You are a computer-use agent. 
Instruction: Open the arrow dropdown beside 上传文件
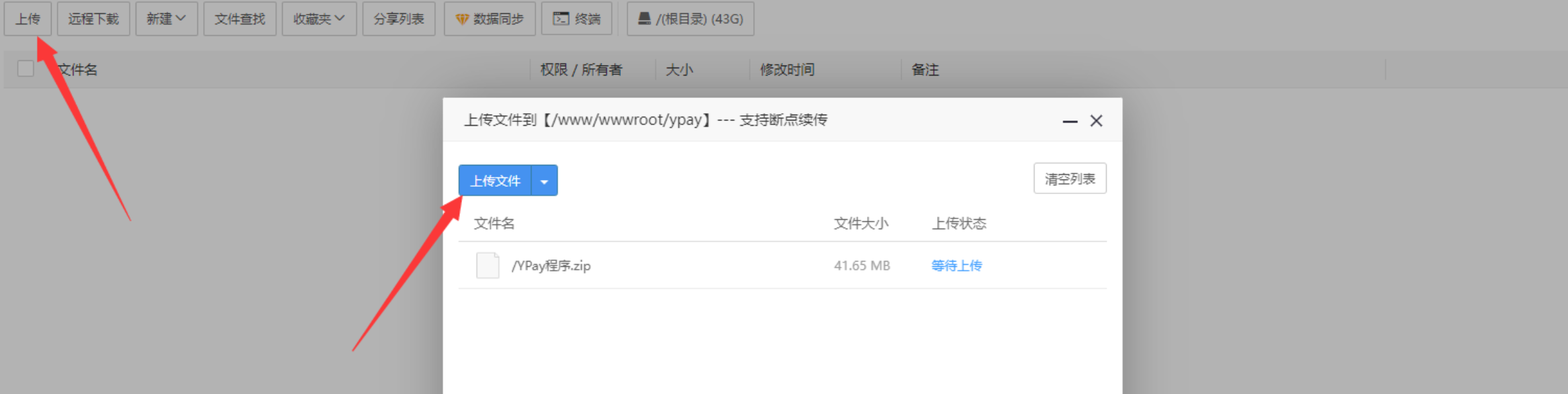pyautogui.click(x=544, y=180)
